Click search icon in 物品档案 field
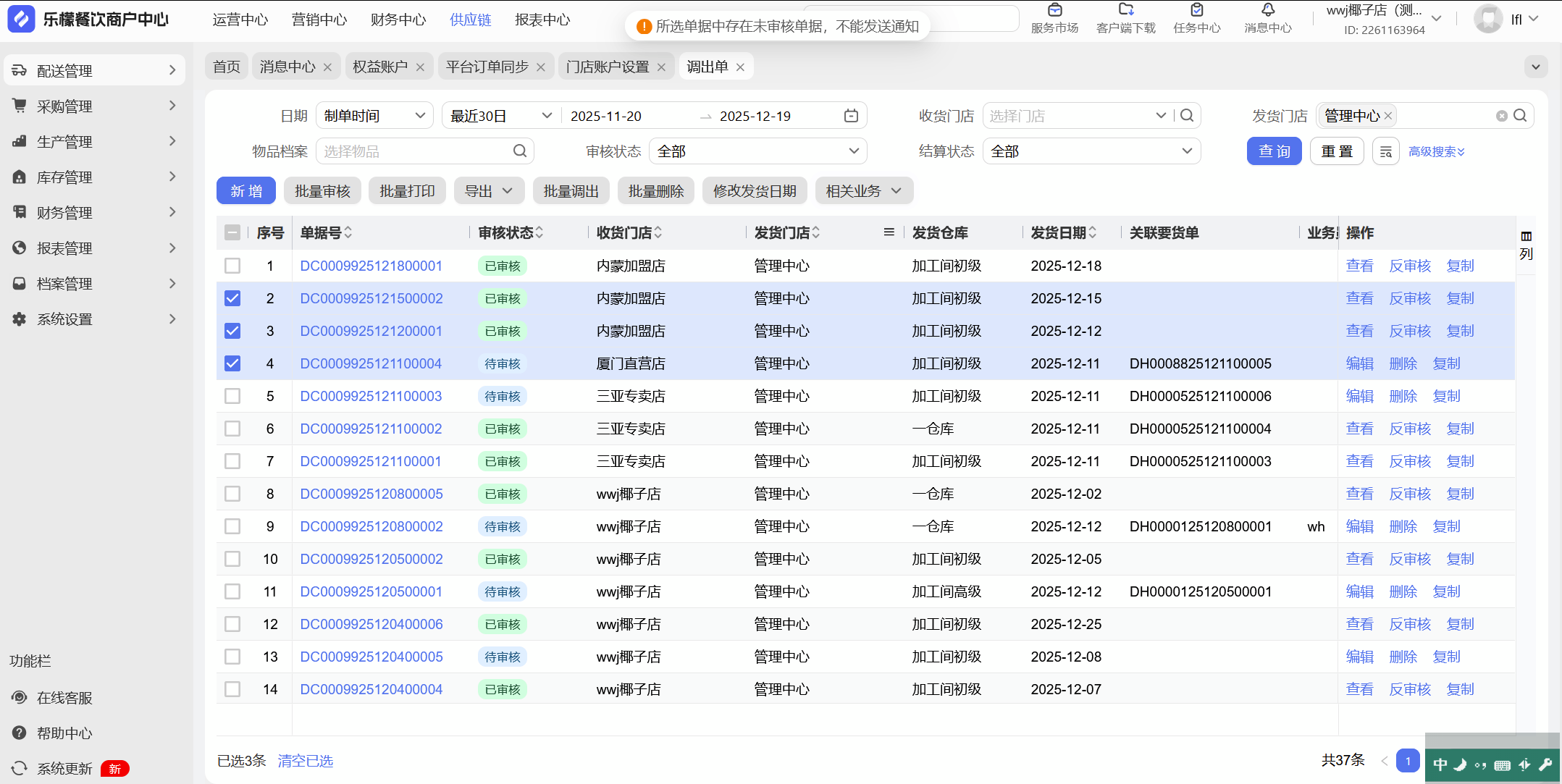 click(519, 151)
